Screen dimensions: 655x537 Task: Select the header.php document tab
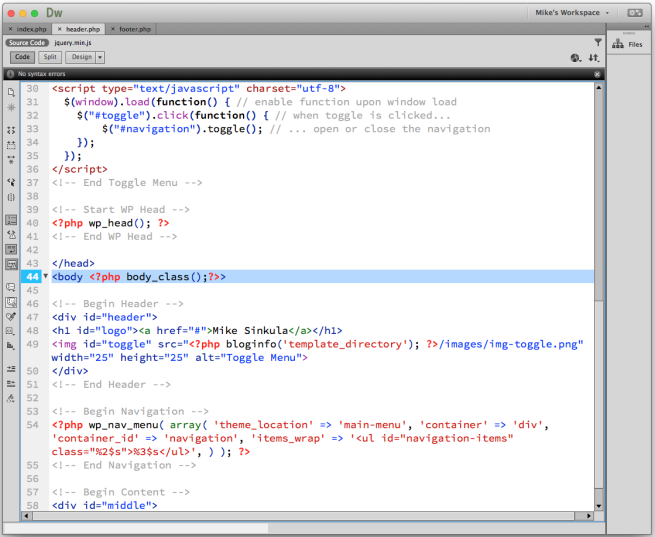point(83,29)
